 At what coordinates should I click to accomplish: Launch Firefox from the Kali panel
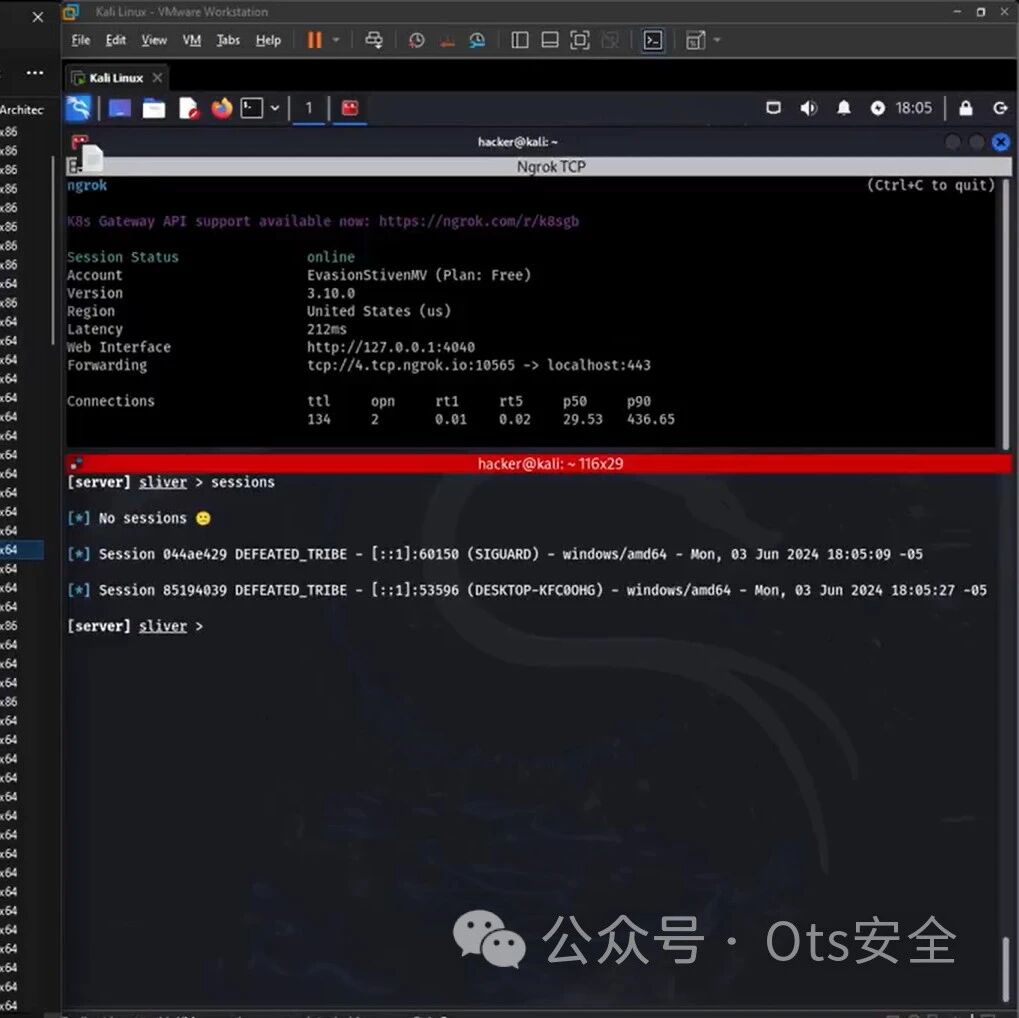click(x=222, y=108)
